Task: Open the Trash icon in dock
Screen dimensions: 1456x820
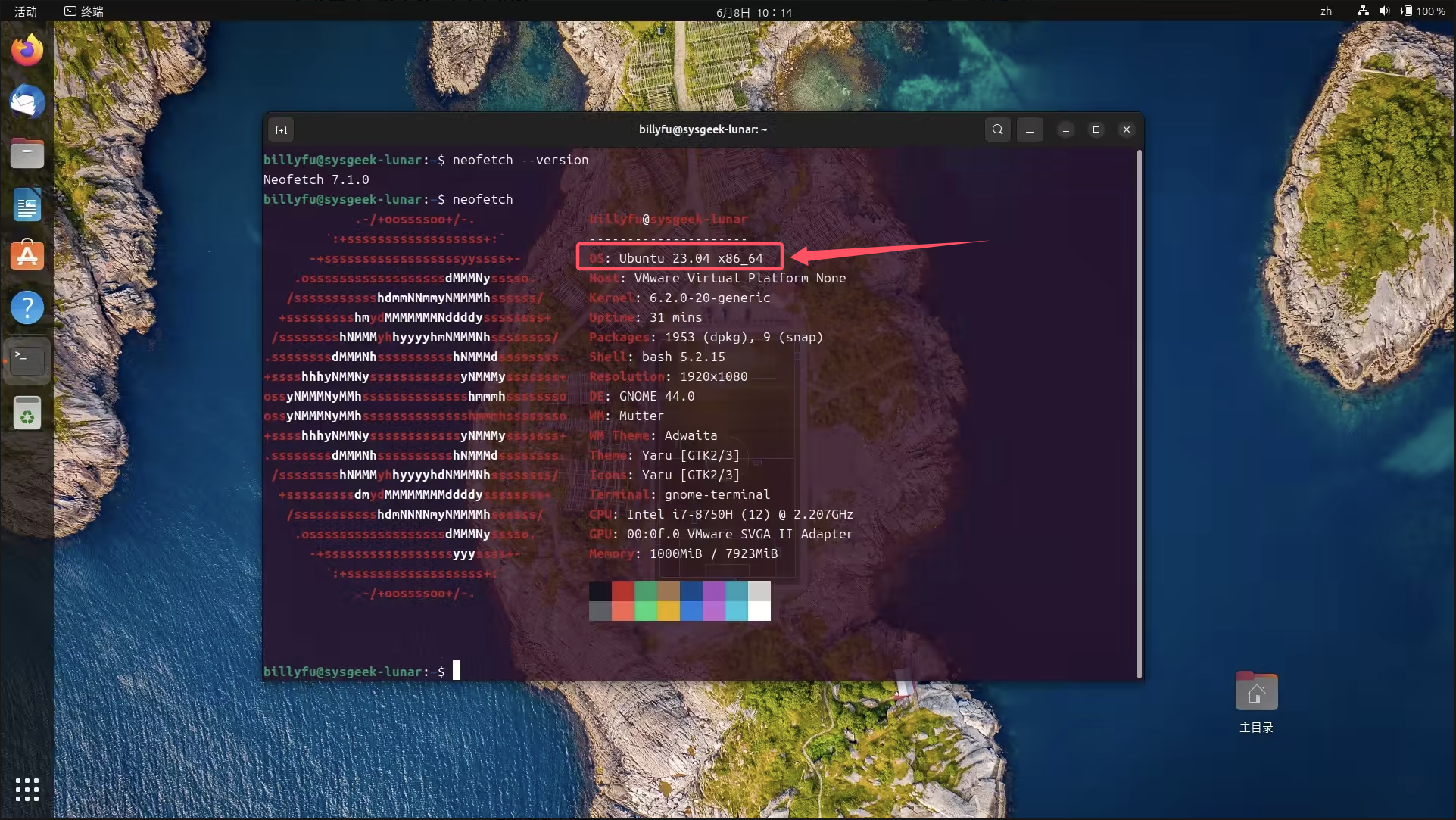Action: click(27, 413)
